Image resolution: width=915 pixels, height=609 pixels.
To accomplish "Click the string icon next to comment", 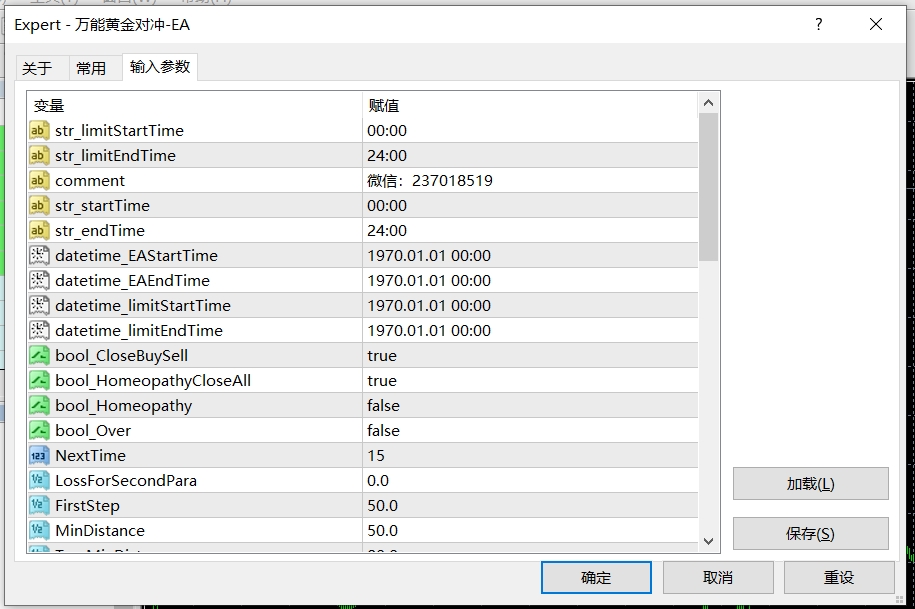I will click(x=39, y=180).
